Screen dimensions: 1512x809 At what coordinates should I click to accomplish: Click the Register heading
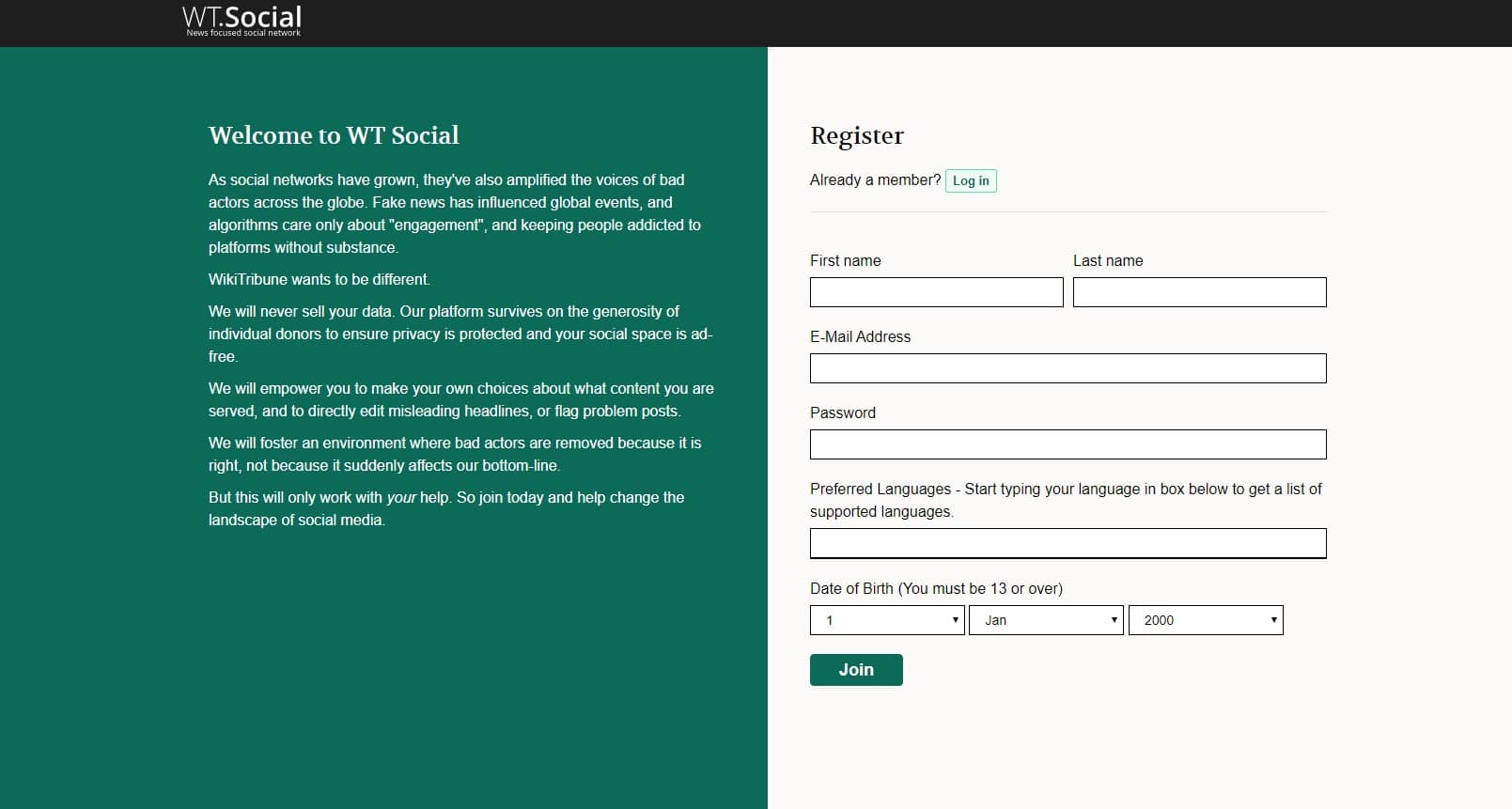[856, 135]
